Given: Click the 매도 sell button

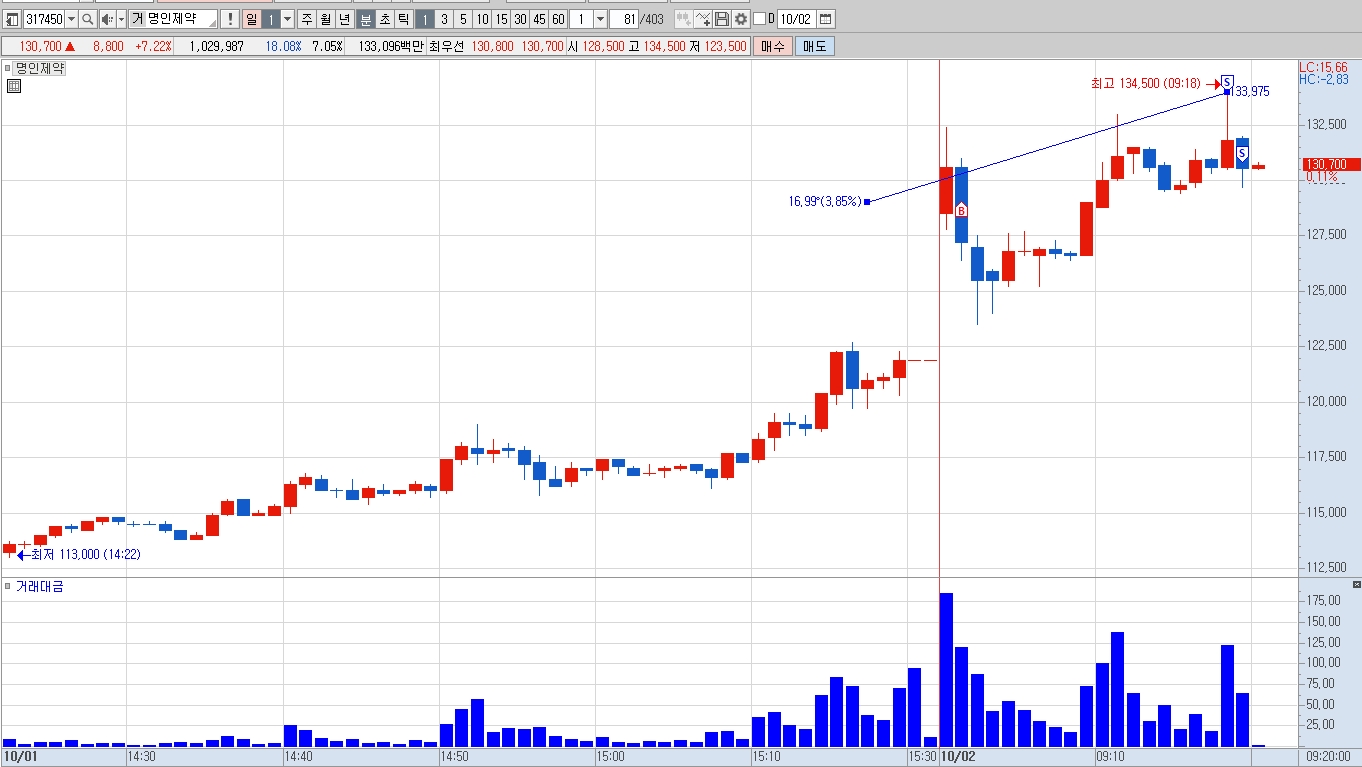Looking at the screenshot, I should pos(815,46).
